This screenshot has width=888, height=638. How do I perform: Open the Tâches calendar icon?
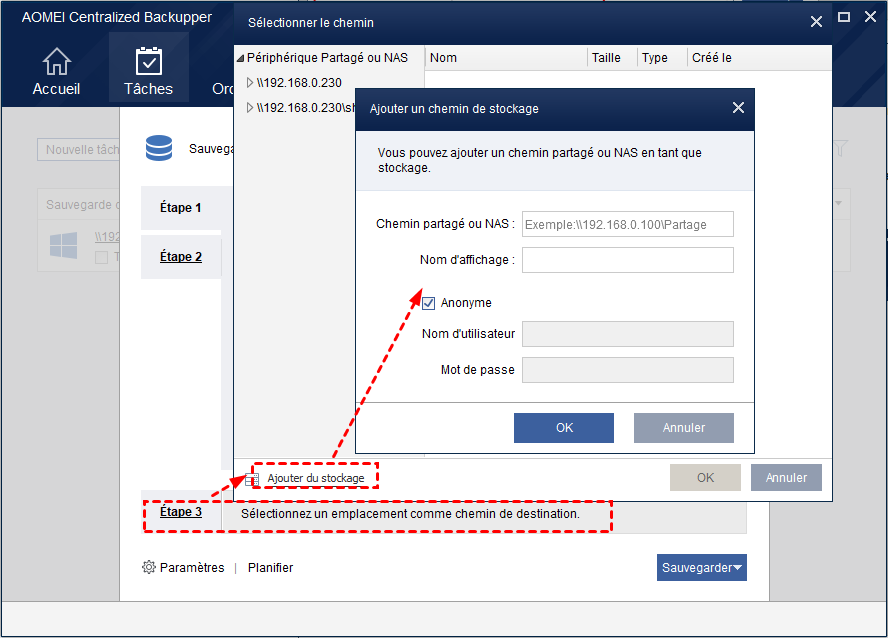(148, 61)
